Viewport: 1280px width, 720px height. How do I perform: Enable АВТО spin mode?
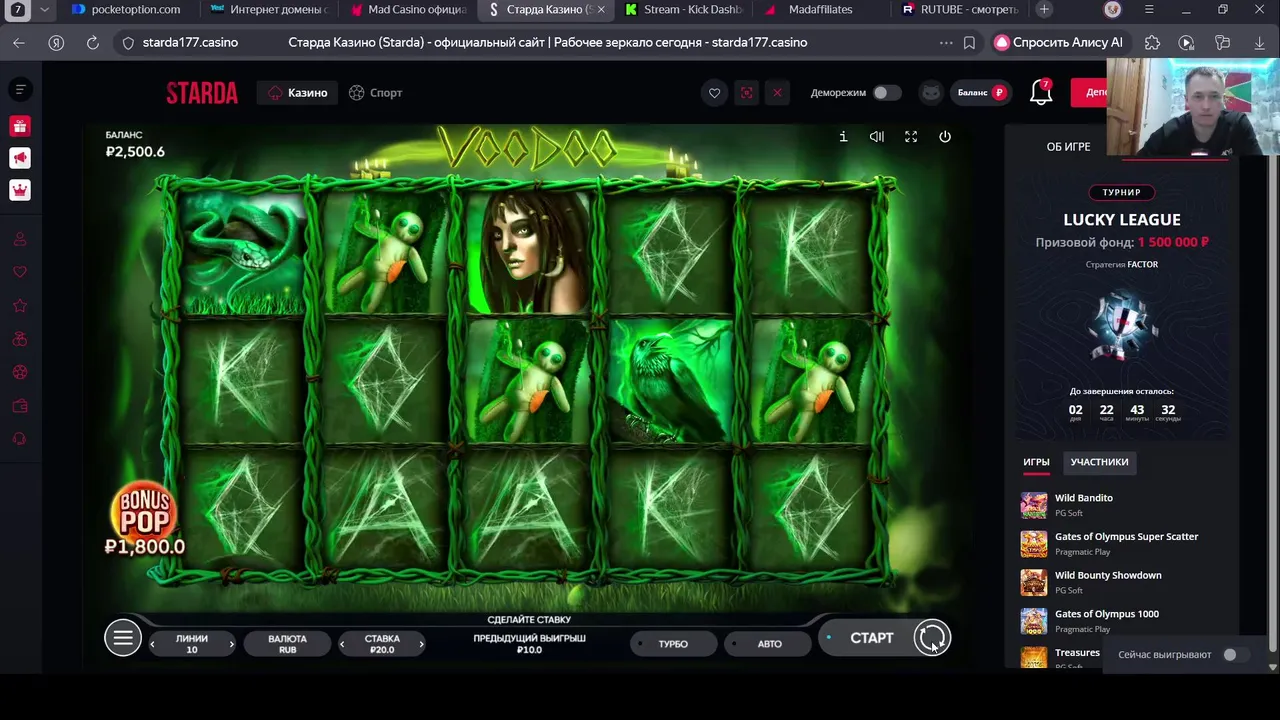coord(769,644)
